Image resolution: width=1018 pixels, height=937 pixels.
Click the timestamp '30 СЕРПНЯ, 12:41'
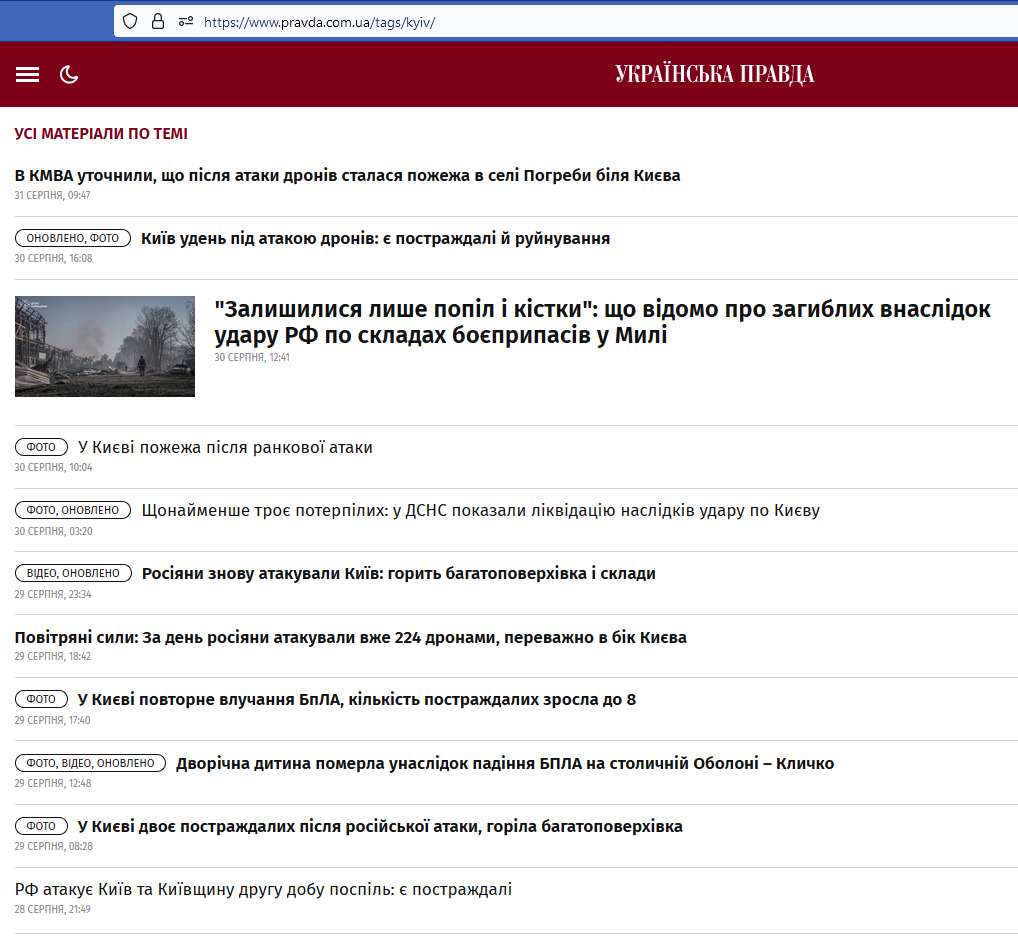coord(252,357)
